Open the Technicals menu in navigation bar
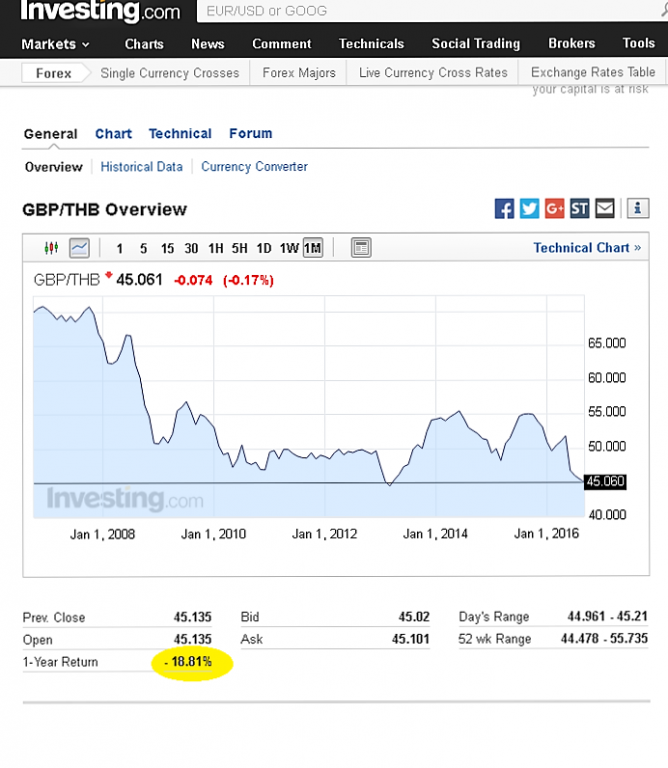This screenshot has width=668, height=768. (x=371, y=44)
